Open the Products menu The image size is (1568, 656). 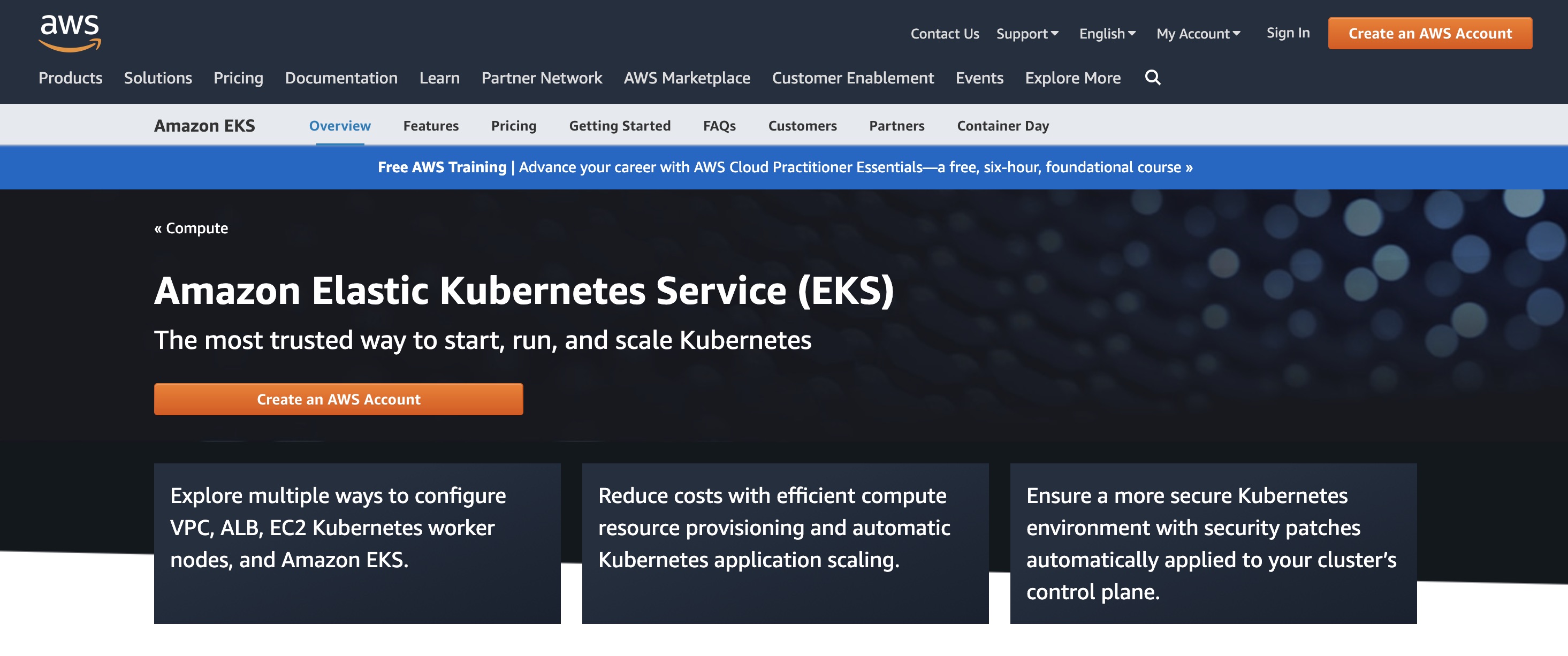click(71, 78)
